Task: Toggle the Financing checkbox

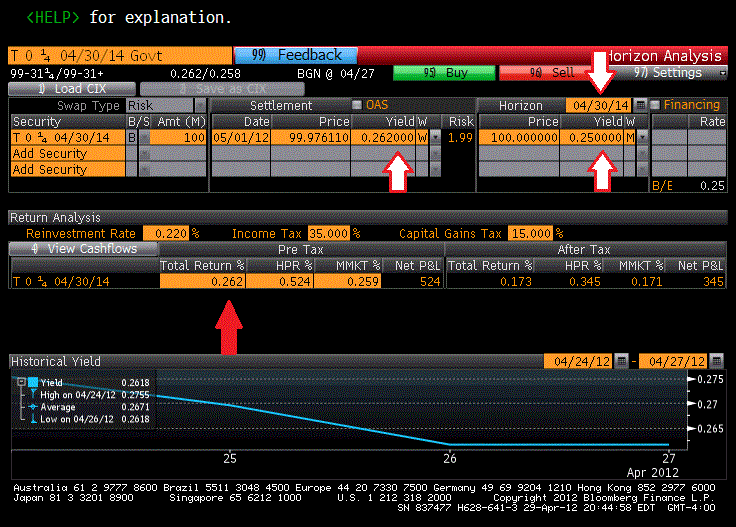Action: tap(655, 105)
